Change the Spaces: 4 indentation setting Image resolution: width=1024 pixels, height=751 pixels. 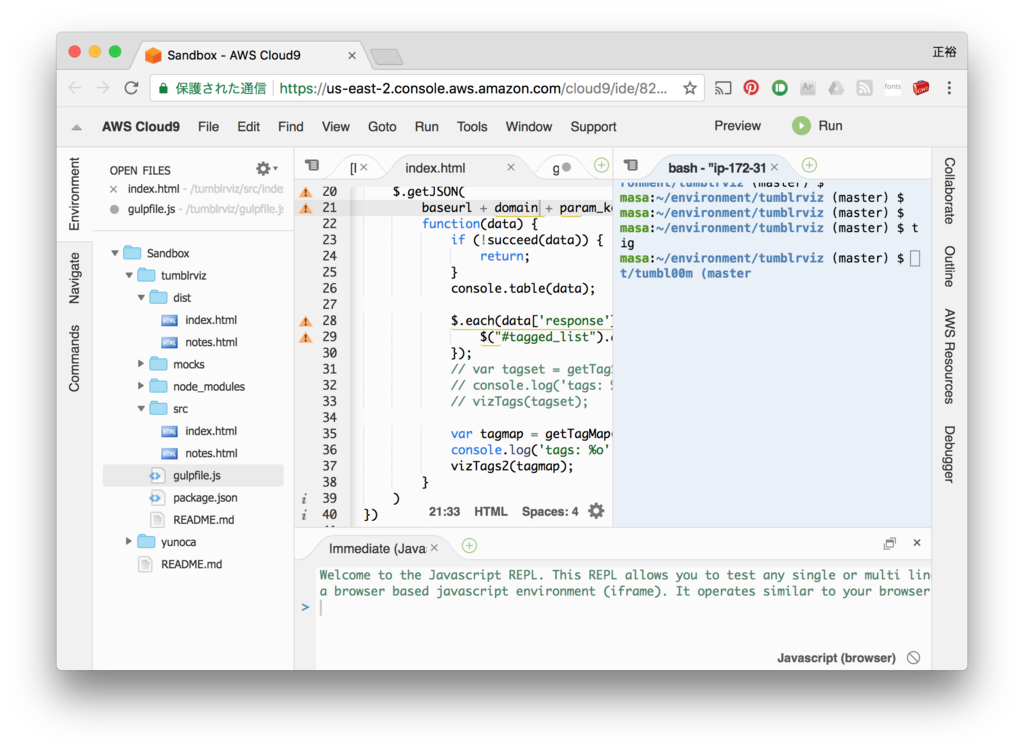pos(550,511)
